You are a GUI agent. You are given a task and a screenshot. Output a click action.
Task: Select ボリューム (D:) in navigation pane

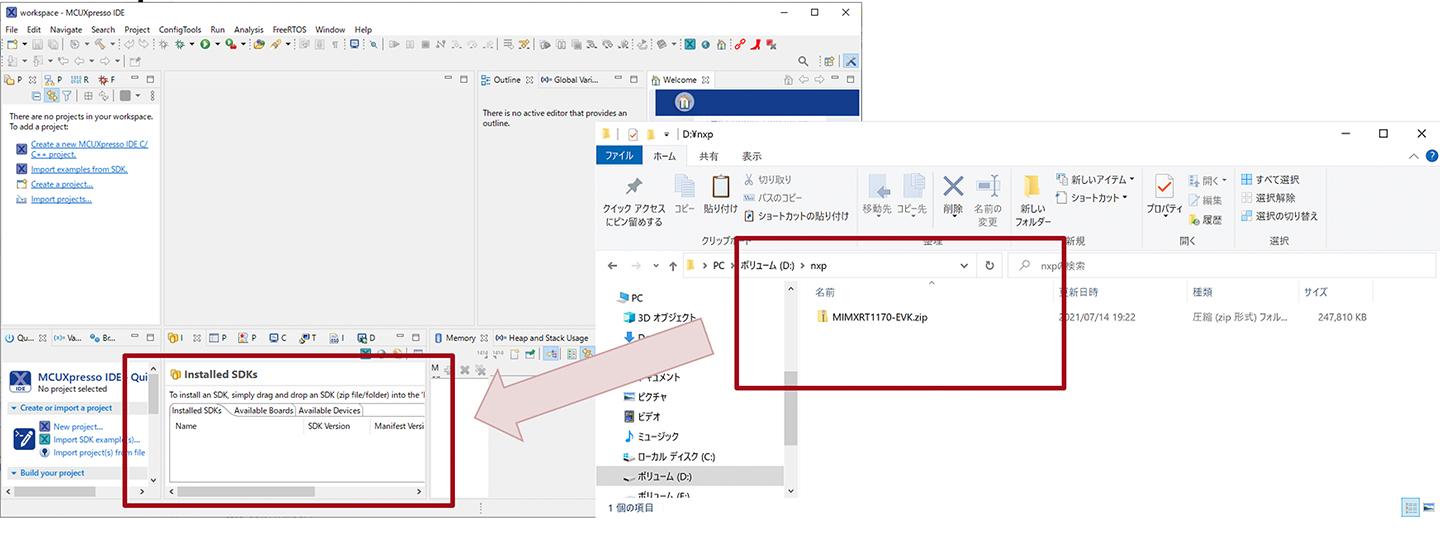point(664,476)
